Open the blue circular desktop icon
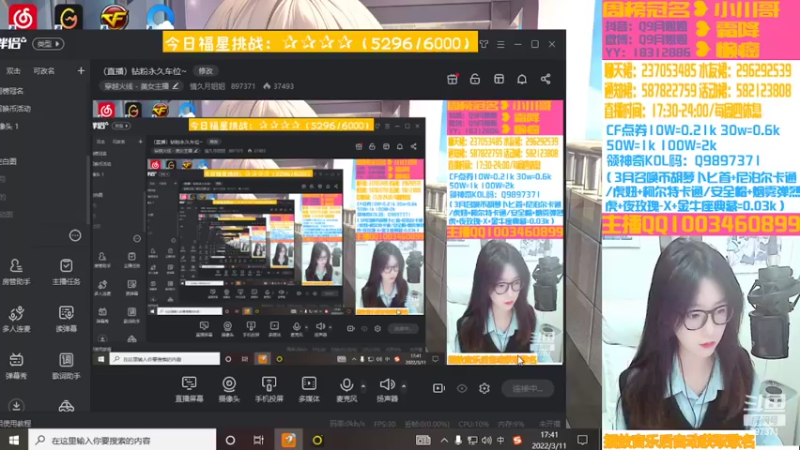Screen dimensions: 800x450 (x=160, y=17)
